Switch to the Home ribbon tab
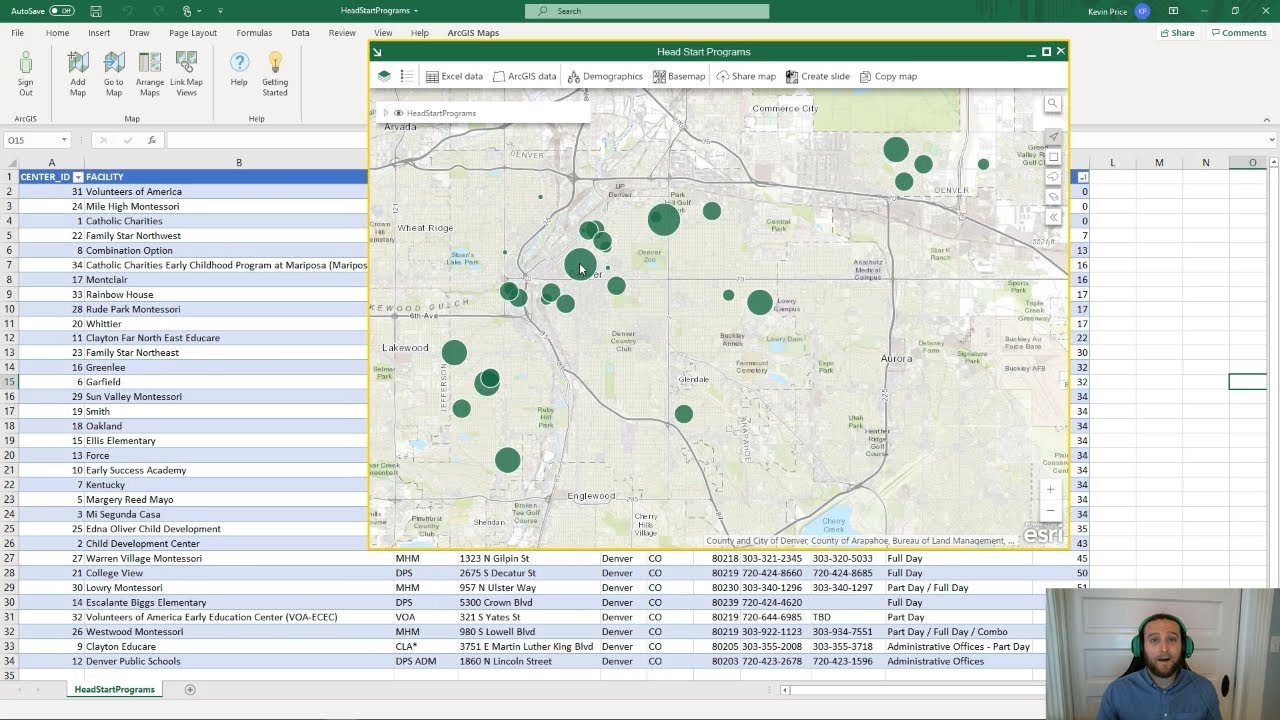Viewport: 1280px width, 720px height. coord(57,33)
